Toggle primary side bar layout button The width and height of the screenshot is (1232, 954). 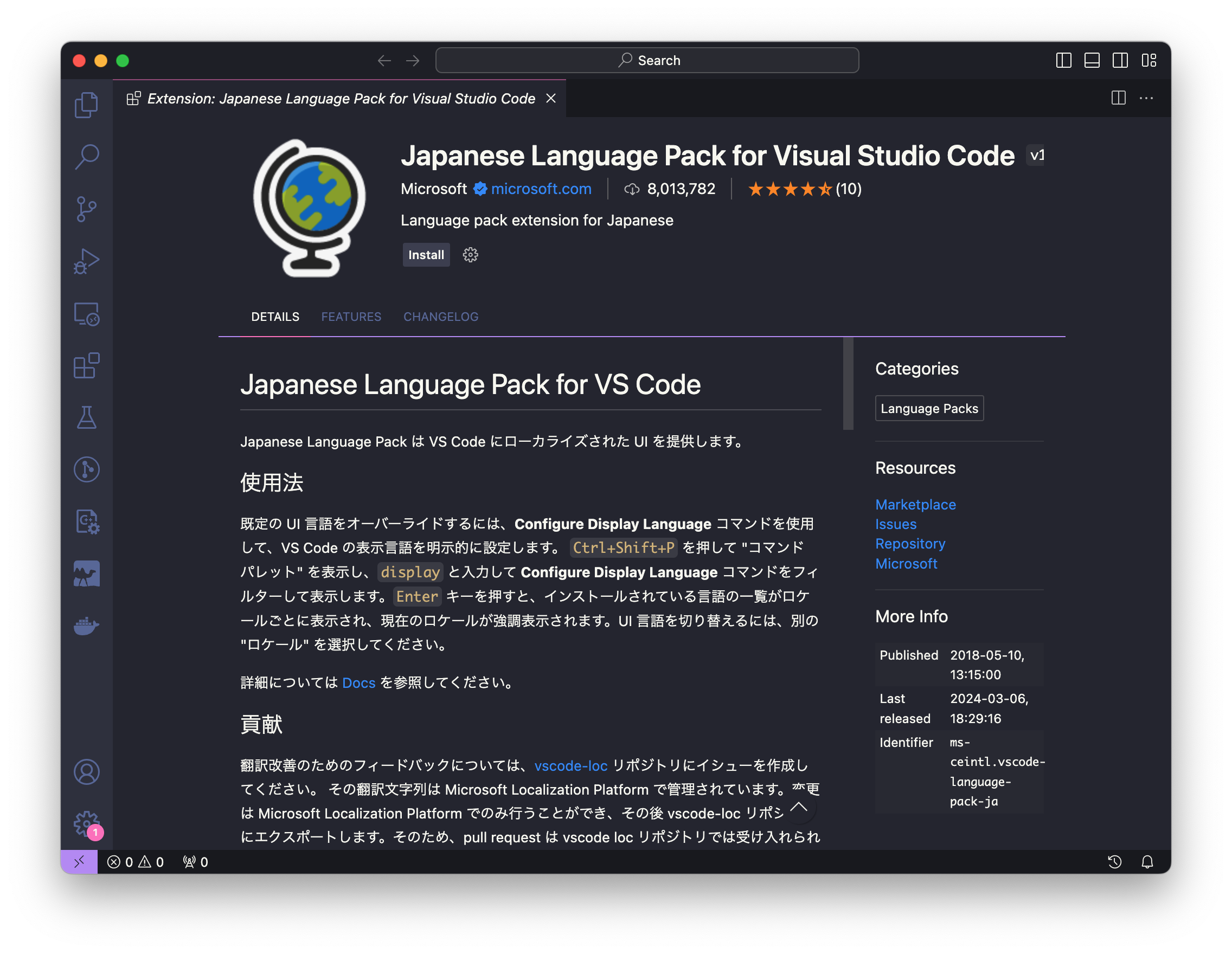[1063, 60]
